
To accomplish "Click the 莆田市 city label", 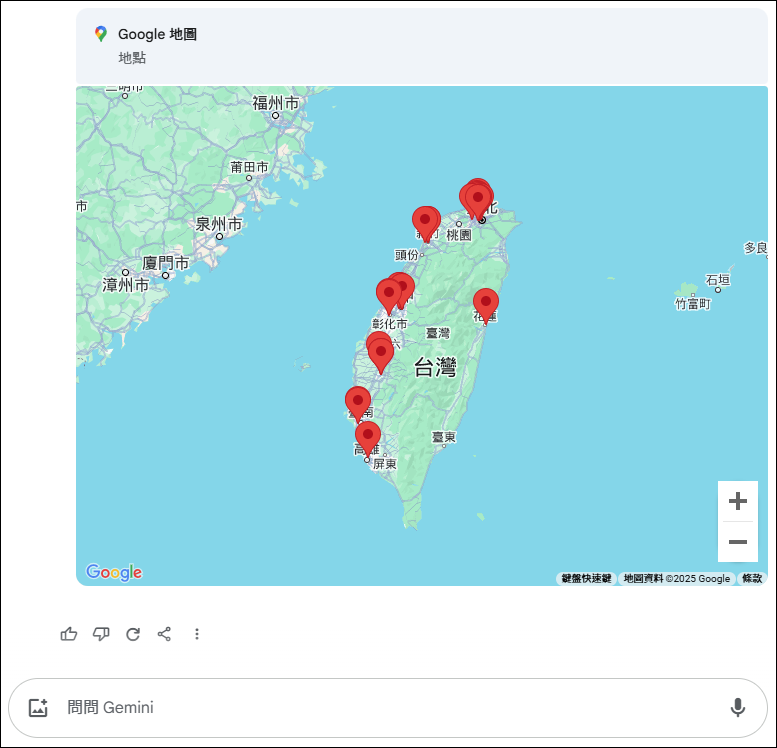I will tap(249, 167).
